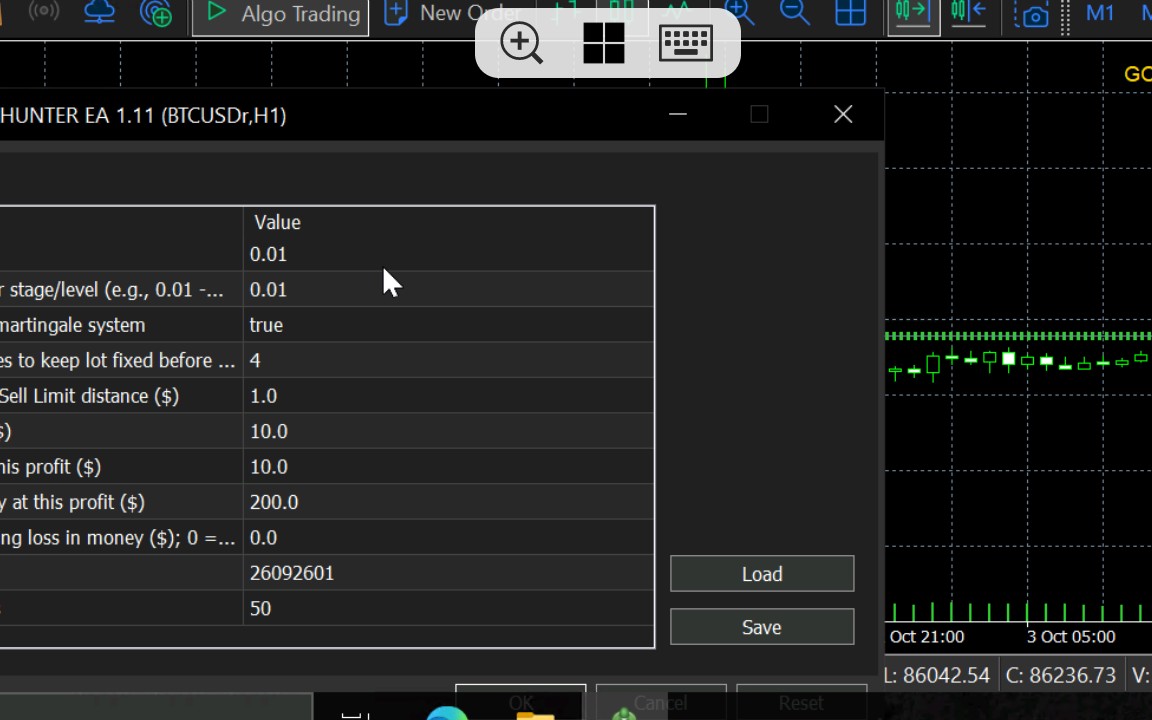Toggle auto scroll chart toolbar button

tap(913, 12)
